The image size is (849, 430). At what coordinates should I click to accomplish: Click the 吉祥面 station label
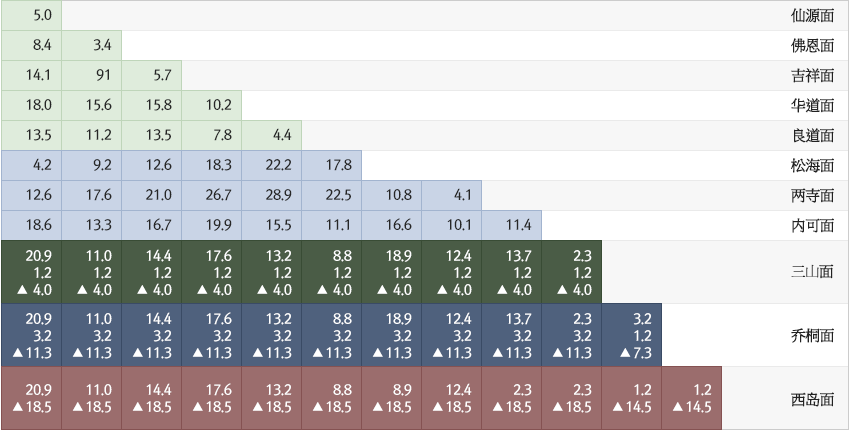811,75
